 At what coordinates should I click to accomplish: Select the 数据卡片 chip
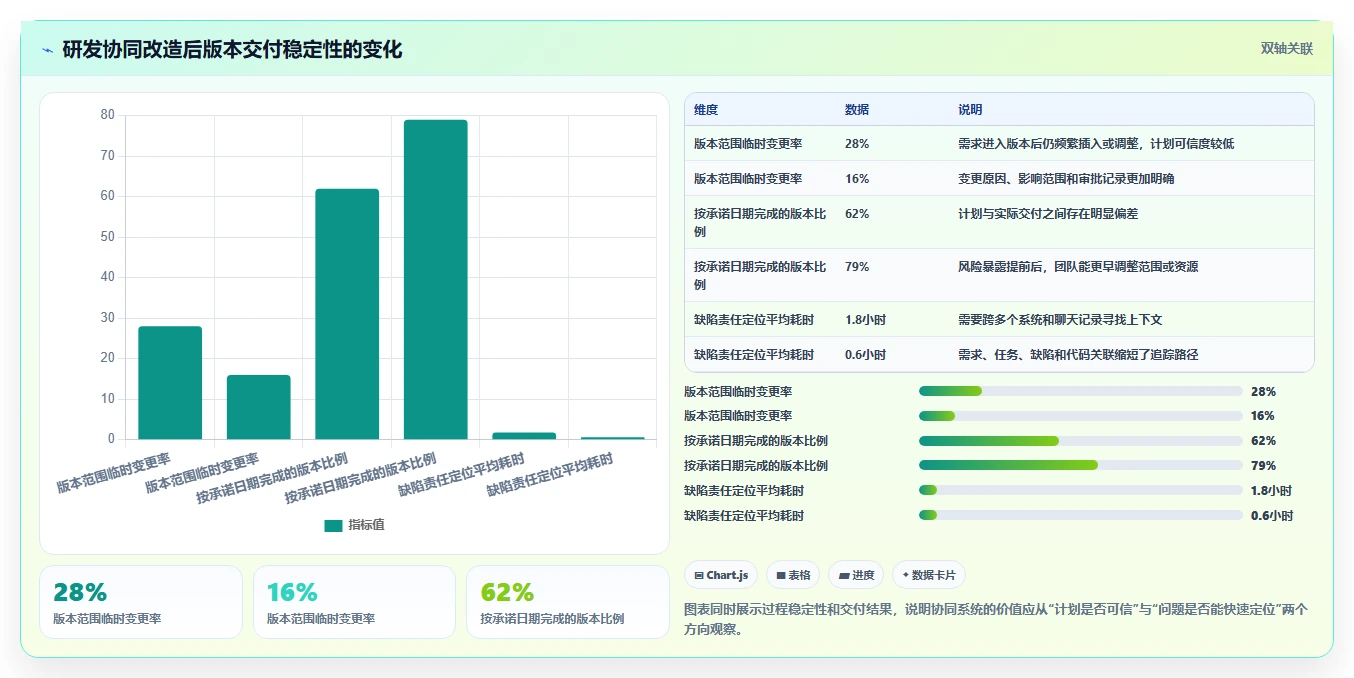(x=929, y=575)
